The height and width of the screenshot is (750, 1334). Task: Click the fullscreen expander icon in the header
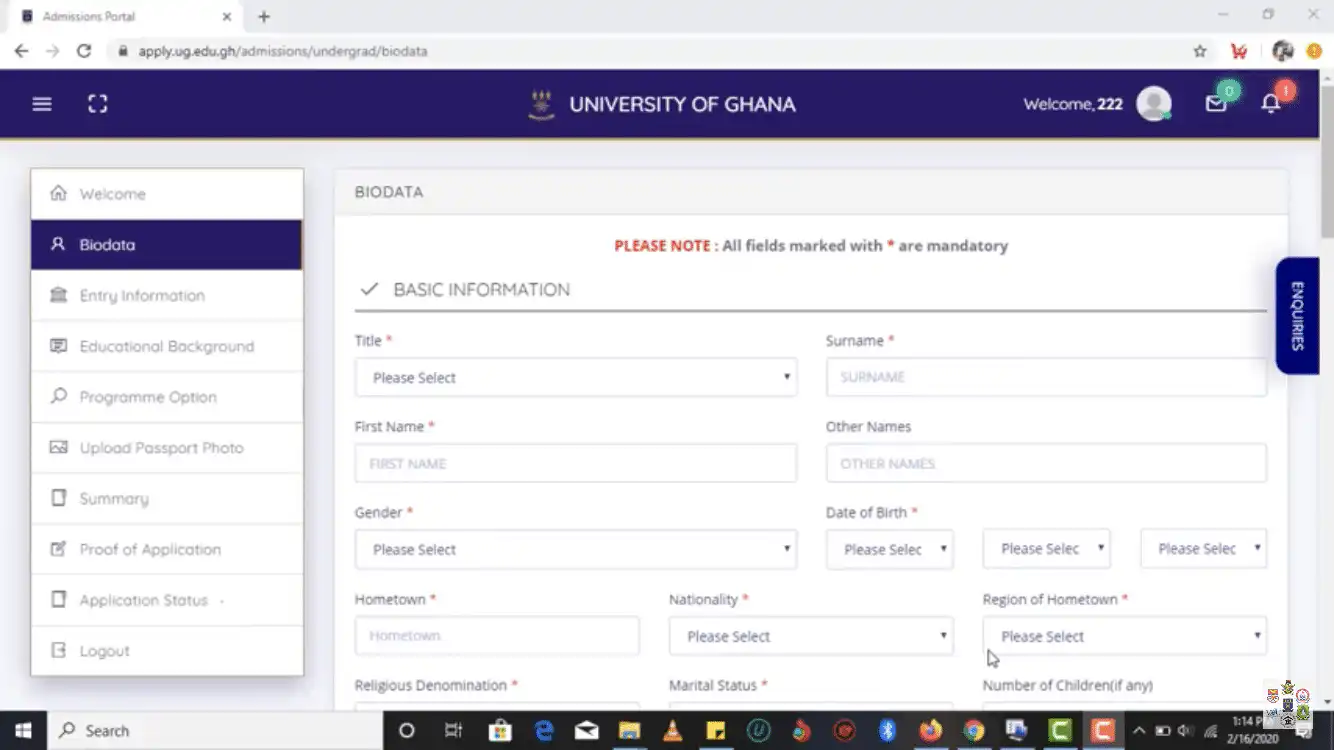(x=97, y=103)
